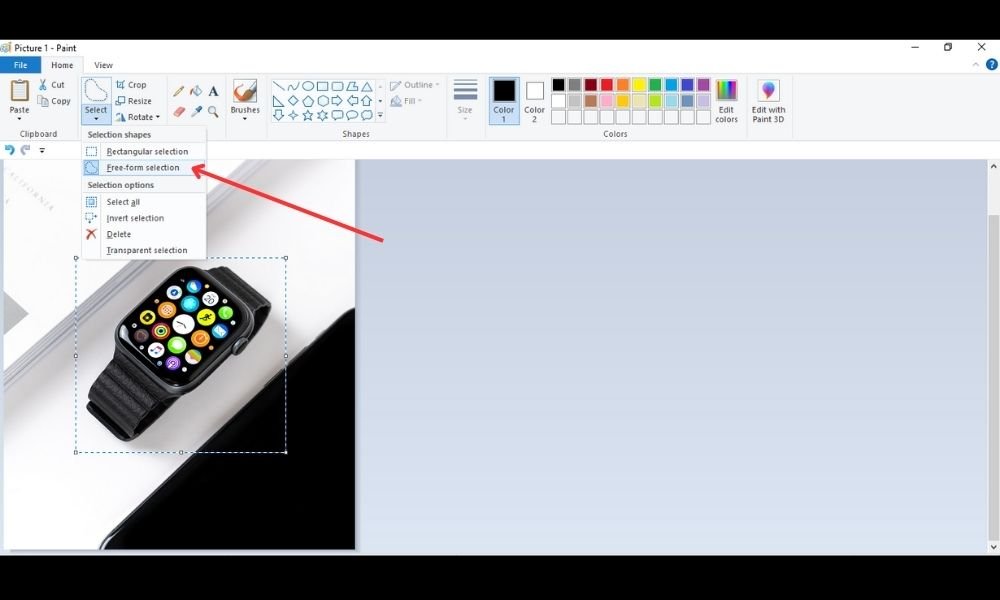
Task: Click the Cut button
Action: pos(52,85)
